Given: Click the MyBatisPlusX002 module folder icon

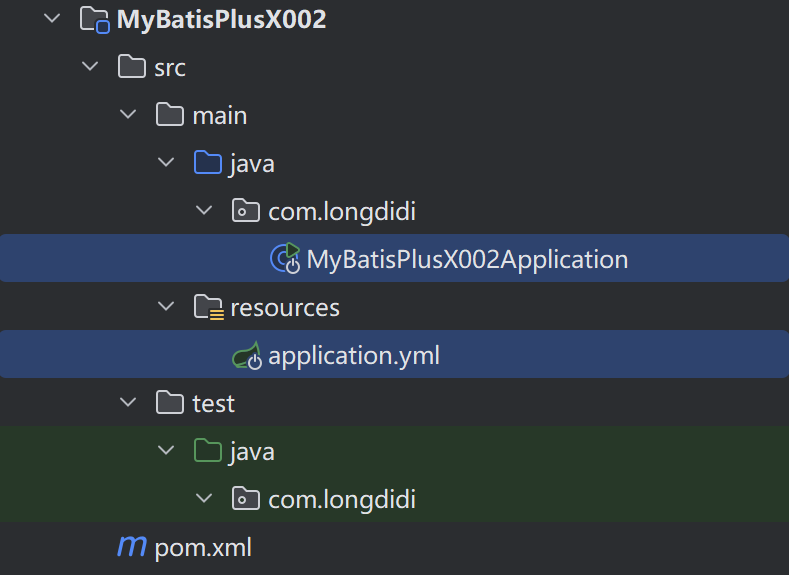Looking at the screenshot, I should (95, 20).
